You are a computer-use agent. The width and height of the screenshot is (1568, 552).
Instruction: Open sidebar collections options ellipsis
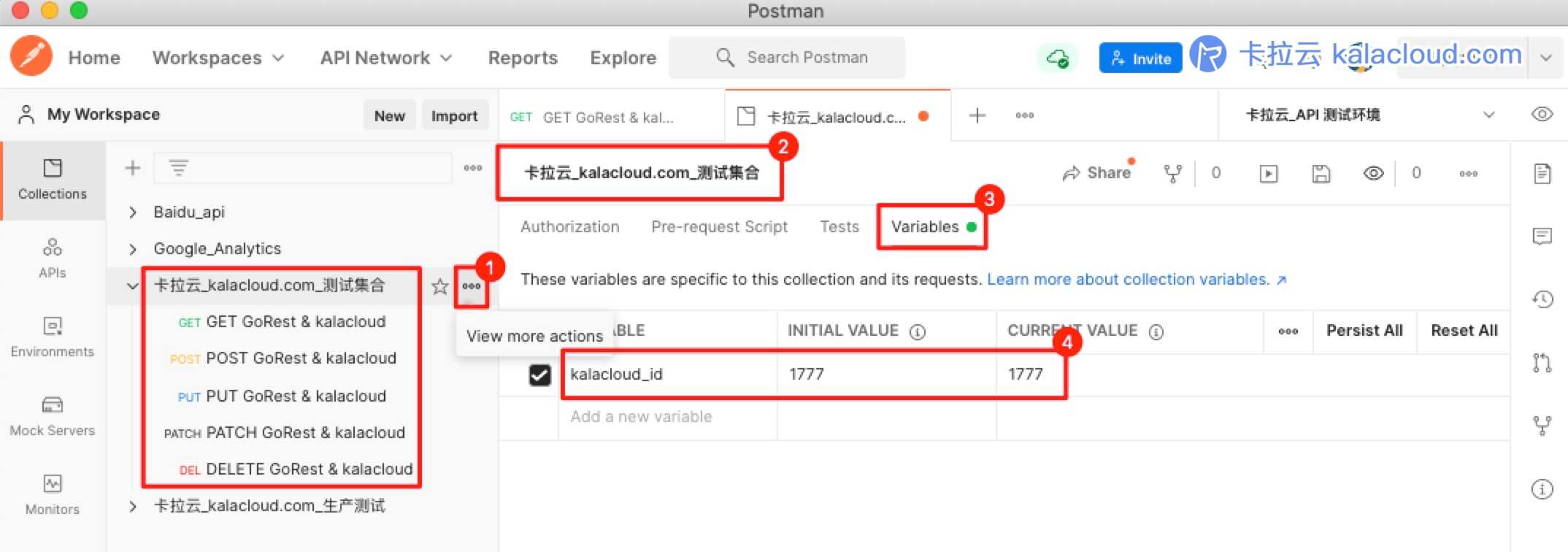pos(473,168)
